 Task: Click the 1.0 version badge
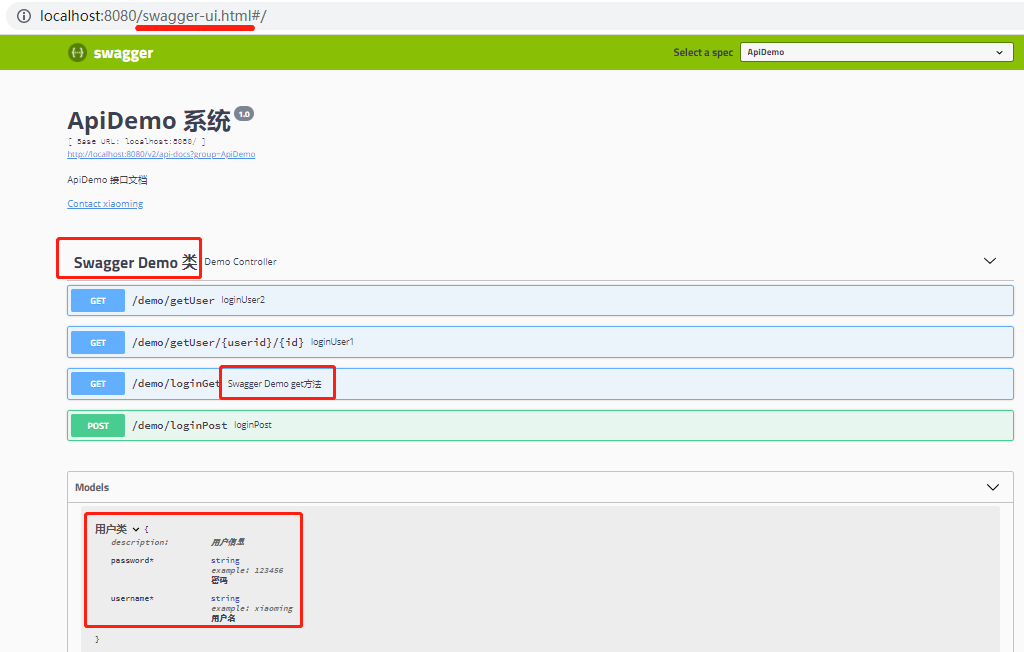244,114
